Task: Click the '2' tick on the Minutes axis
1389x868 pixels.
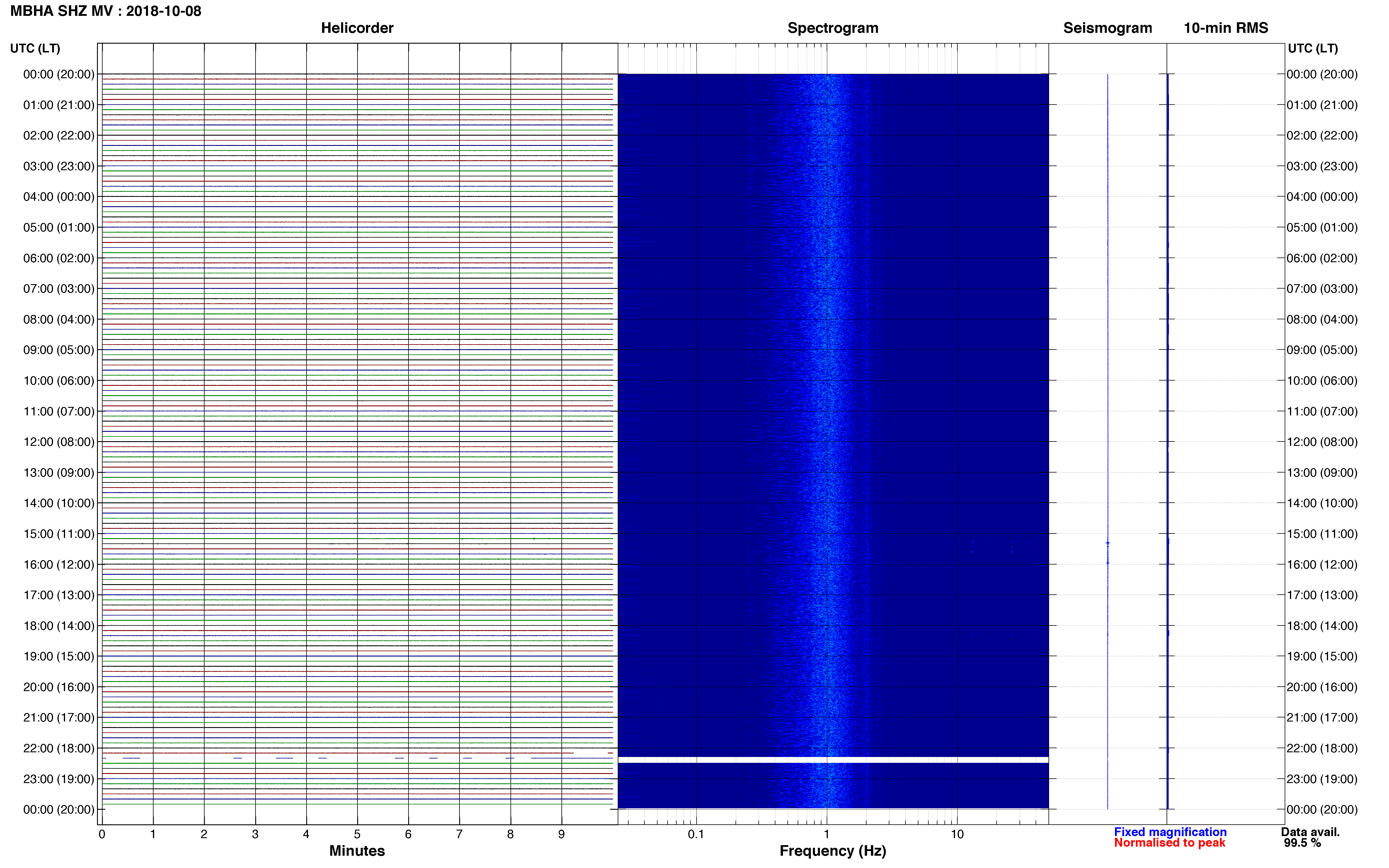Action: [x=204, y=834]
